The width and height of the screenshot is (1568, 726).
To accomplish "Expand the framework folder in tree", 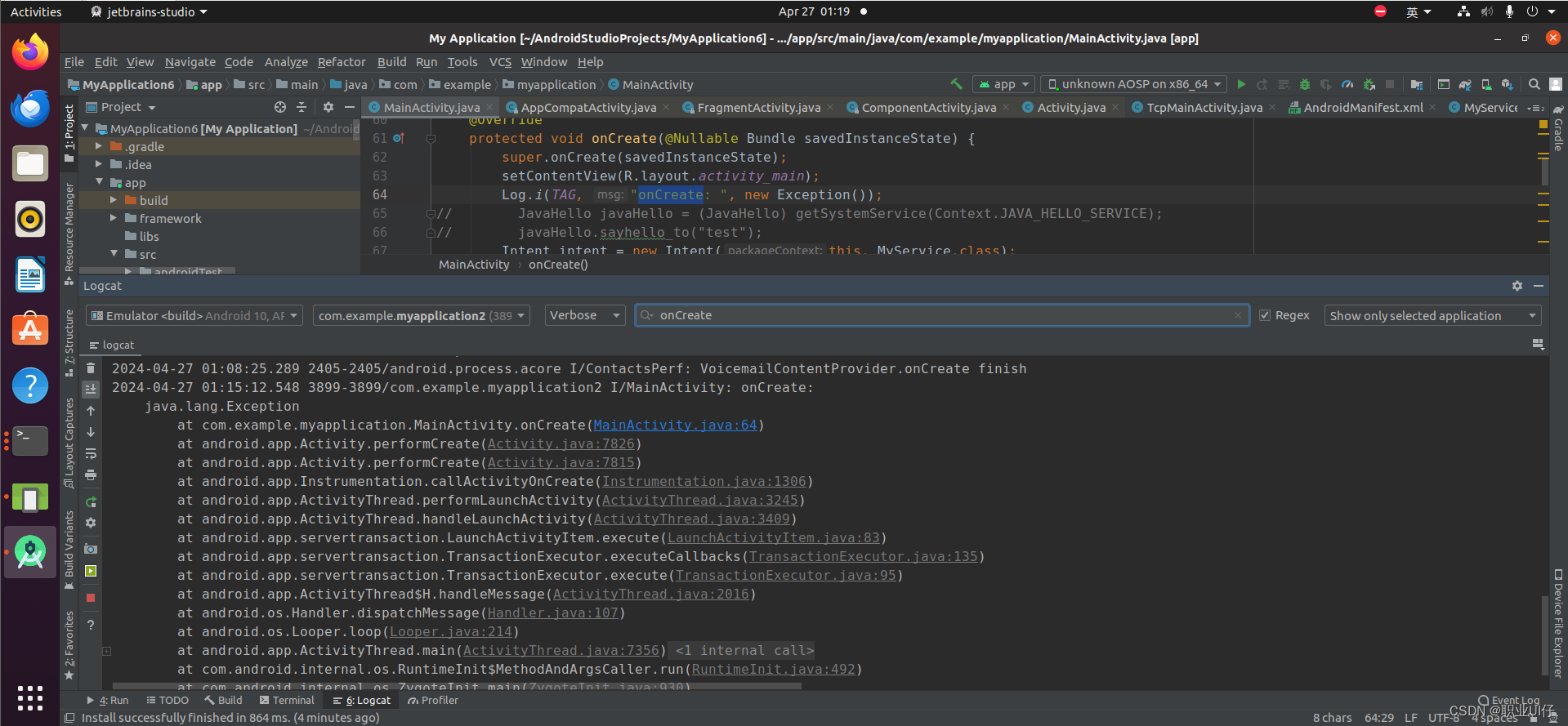I will [x=114, y=218].
